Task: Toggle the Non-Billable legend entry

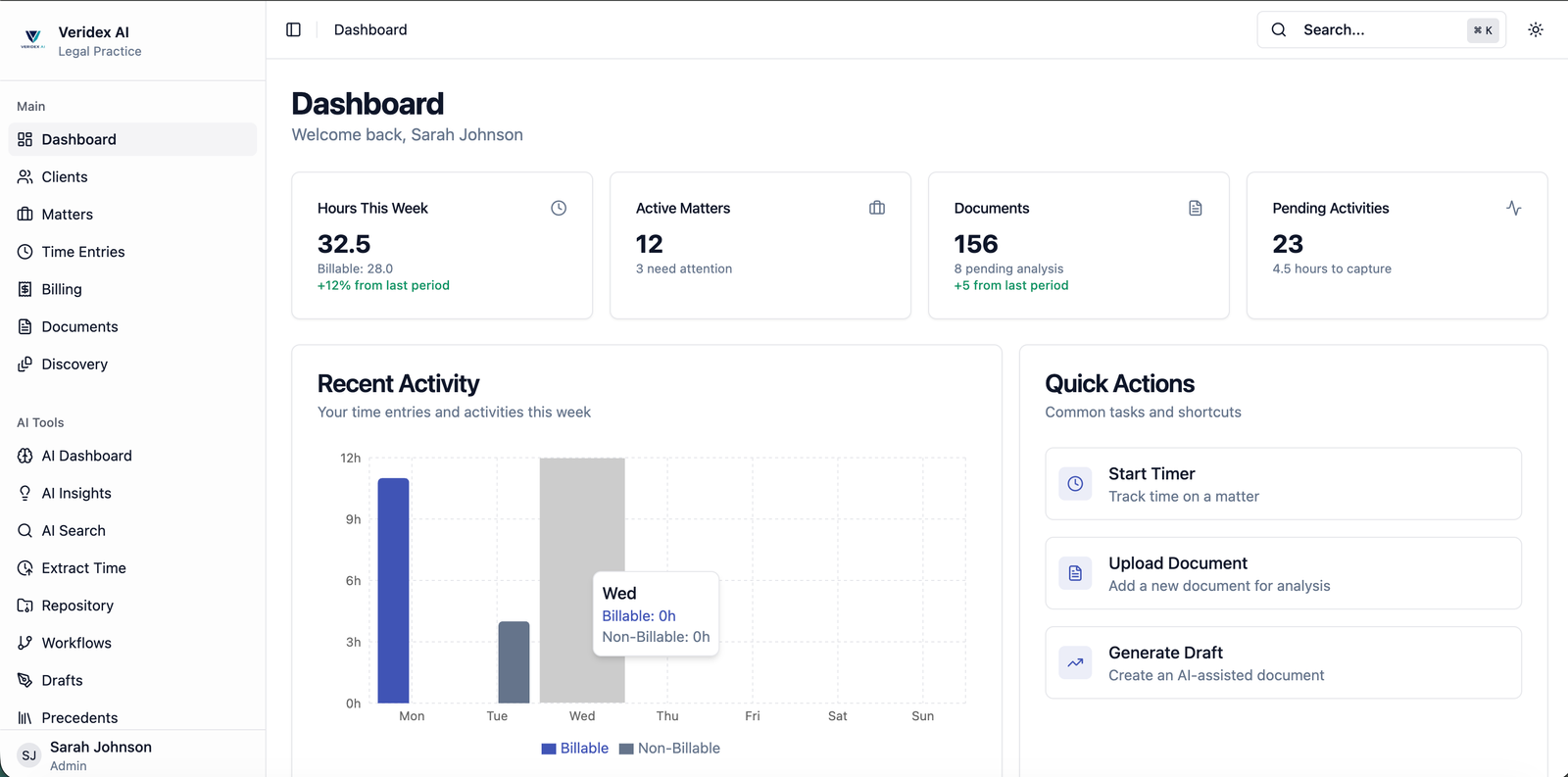Action: (670, 749)
